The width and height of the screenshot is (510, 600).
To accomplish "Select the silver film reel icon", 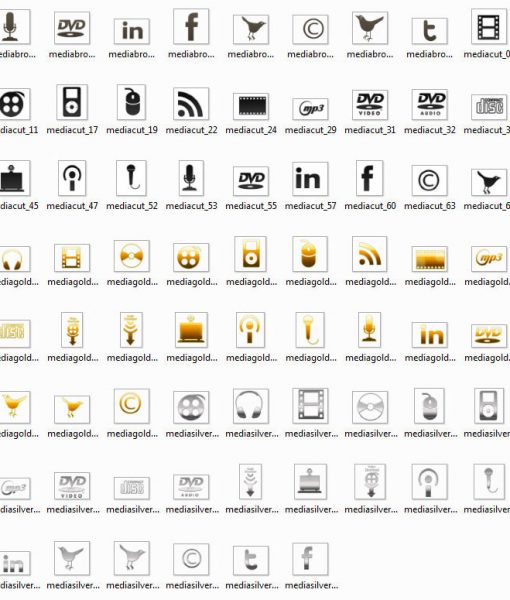I will point(191,407).
